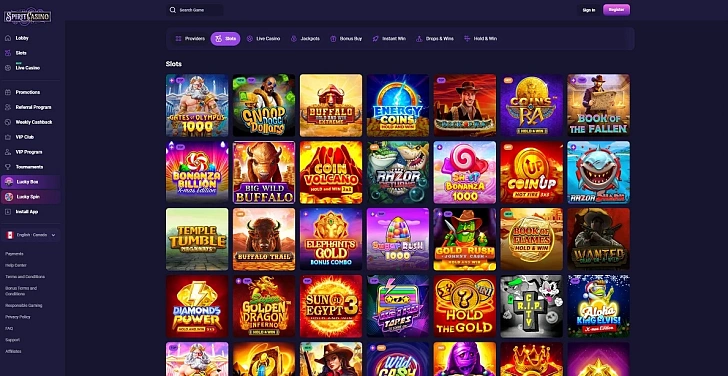Launch the Snoop Dogg Dollars game thumbnail
Viewport: 728px width, 376px height.
click(264, 105)
